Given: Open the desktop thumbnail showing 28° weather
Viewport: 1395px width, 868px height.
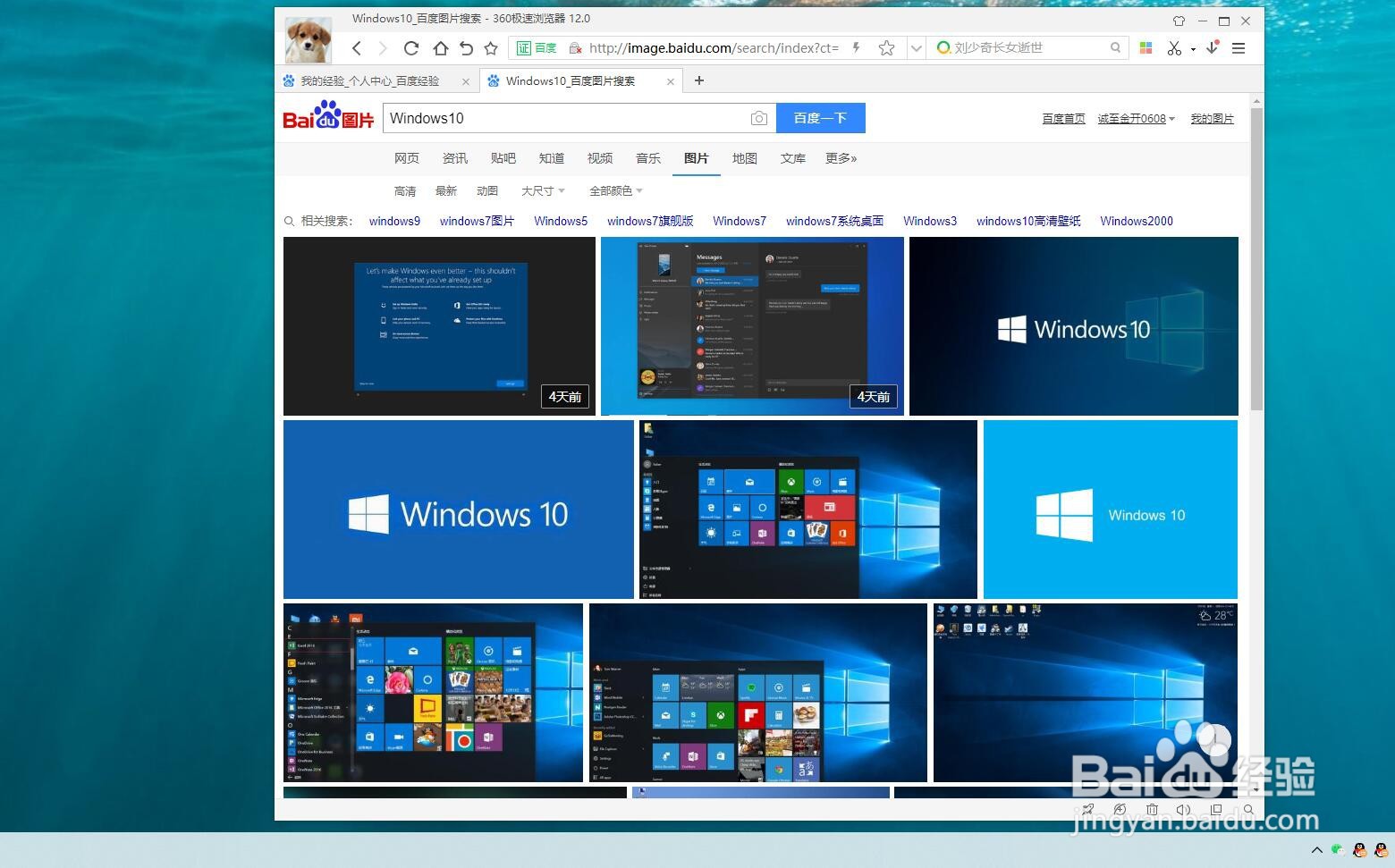Looking at the screenshot, I should tap(1086, 693).
